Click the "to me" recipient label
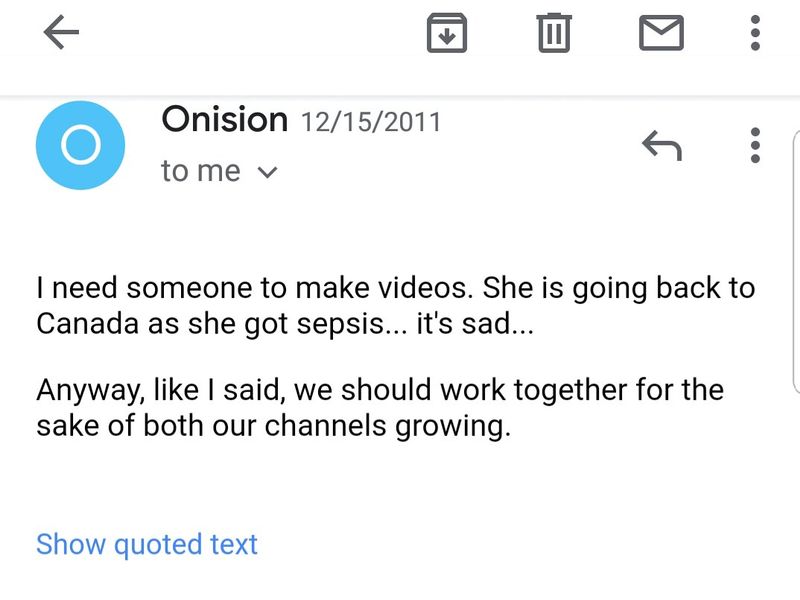This screenshot has height=600, width=800. (x=200, y=171)
